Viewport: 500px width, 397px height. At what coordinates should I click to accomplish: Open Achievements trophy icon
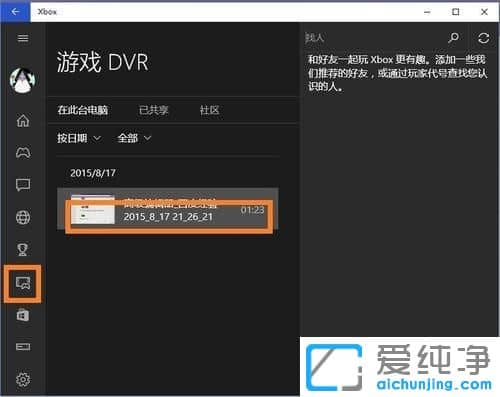click(23, 249)
